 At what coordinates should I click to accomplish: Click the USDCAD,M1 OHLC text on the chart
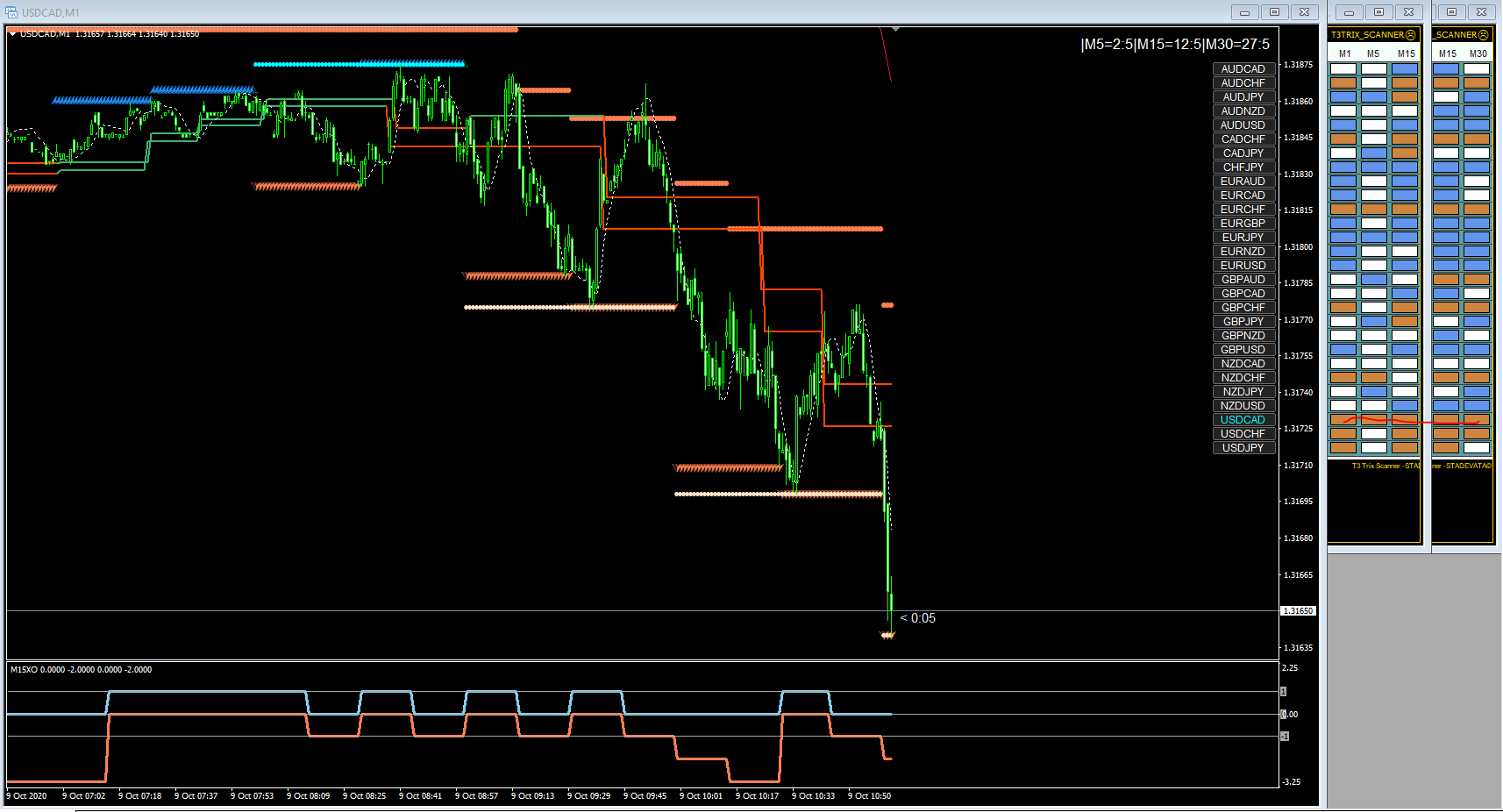coord(110,34)
